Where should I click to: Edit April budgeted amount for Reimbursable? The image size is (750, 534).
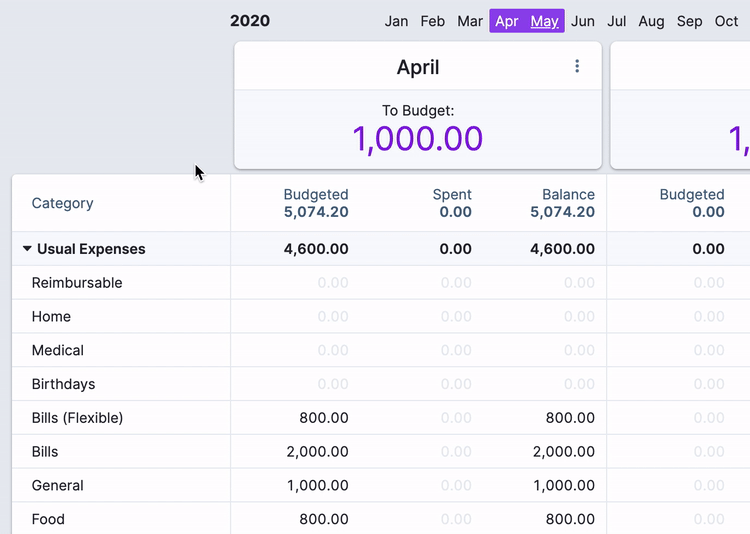[332, 283]
